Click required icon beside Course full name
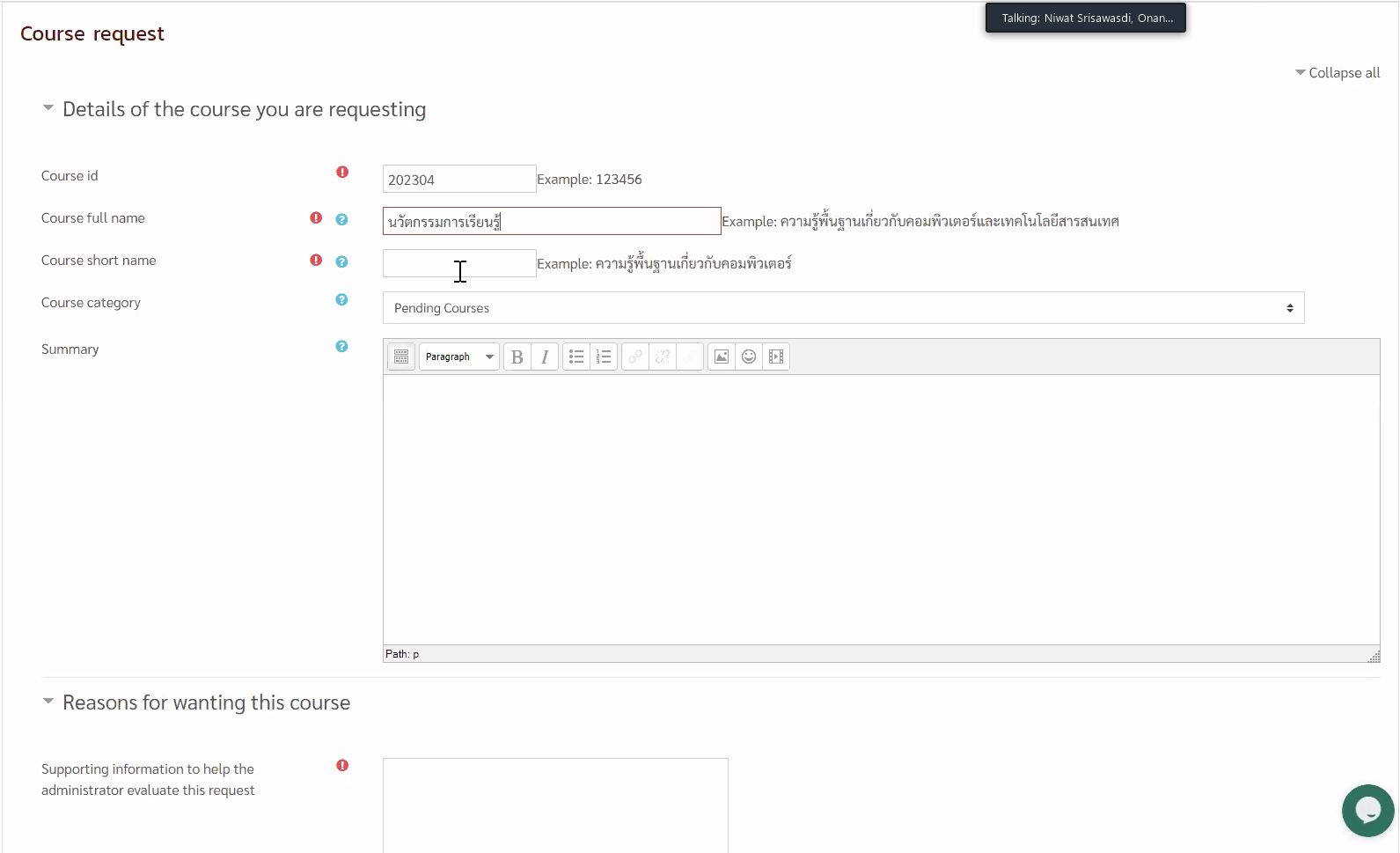1400x853 pixels. tap(316, 218)
